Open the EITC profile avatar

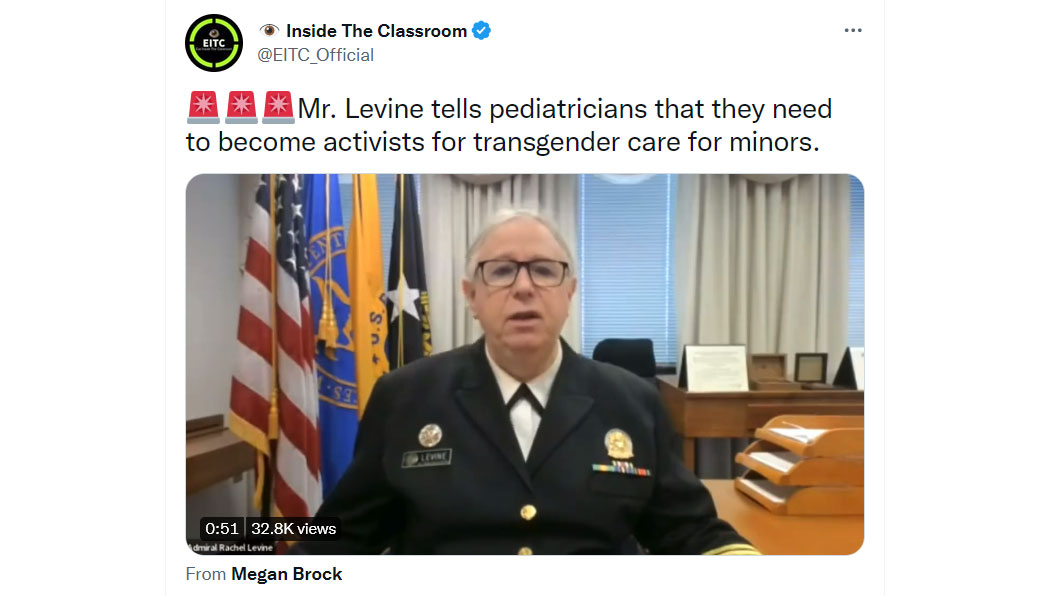(x=214, y=43)
